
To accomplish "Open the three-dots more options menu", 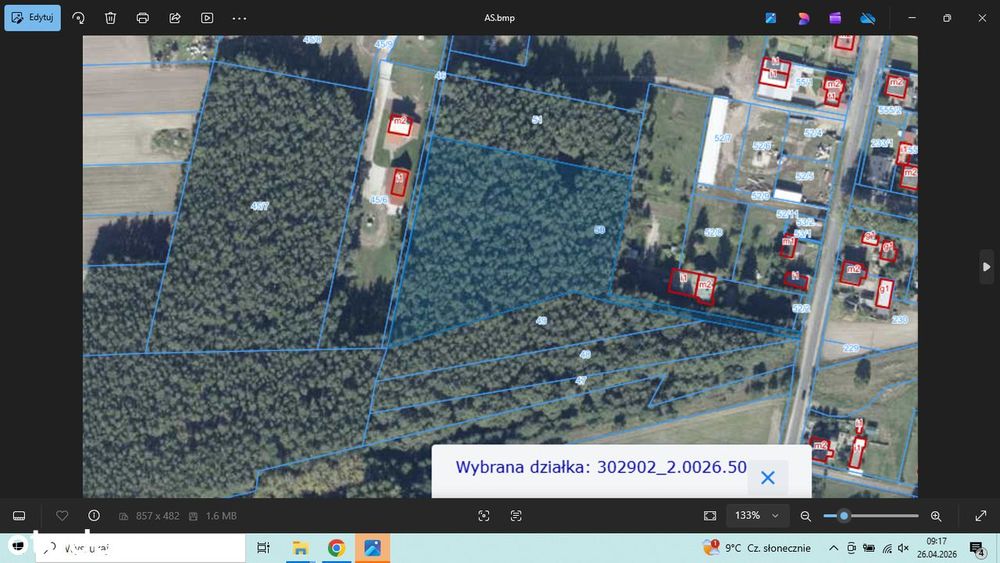I will click(x=239, y=18).
